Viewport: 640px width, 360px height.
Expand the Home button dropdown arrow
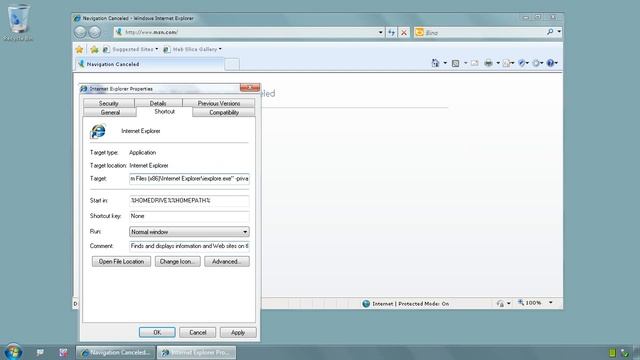pyautogui.click(x=445, y=63)
